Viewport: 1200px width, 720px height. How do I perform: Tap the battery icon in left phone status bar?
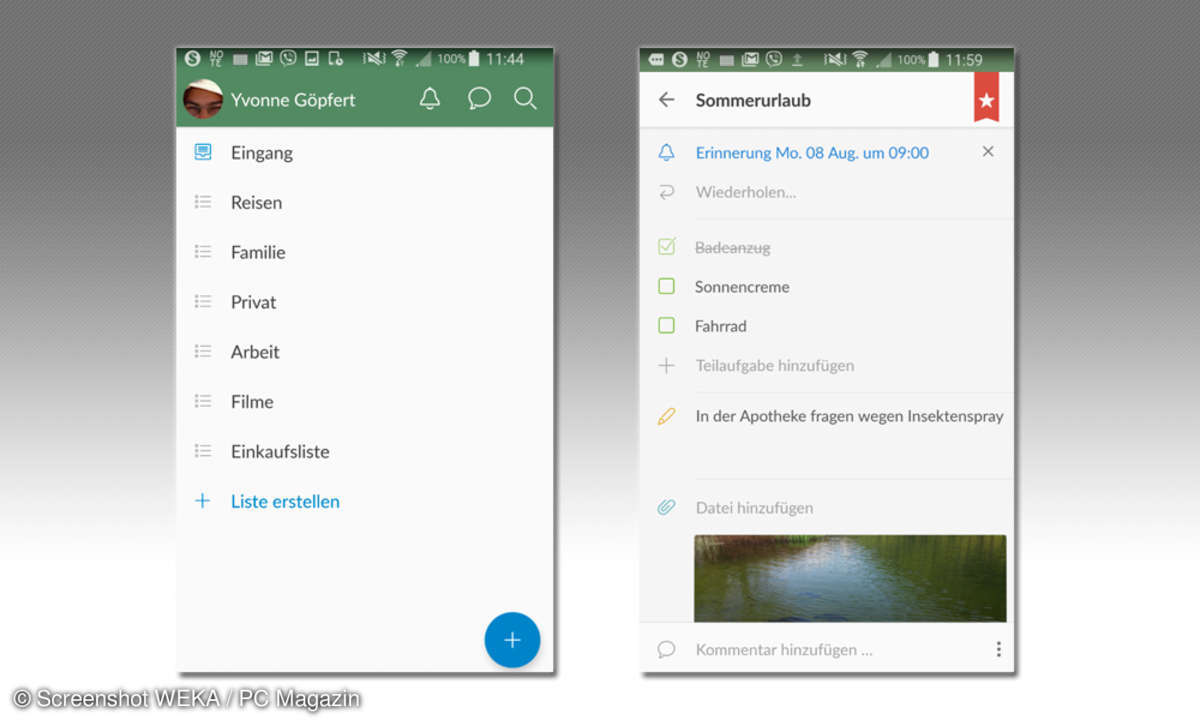[x=474, y=59]
